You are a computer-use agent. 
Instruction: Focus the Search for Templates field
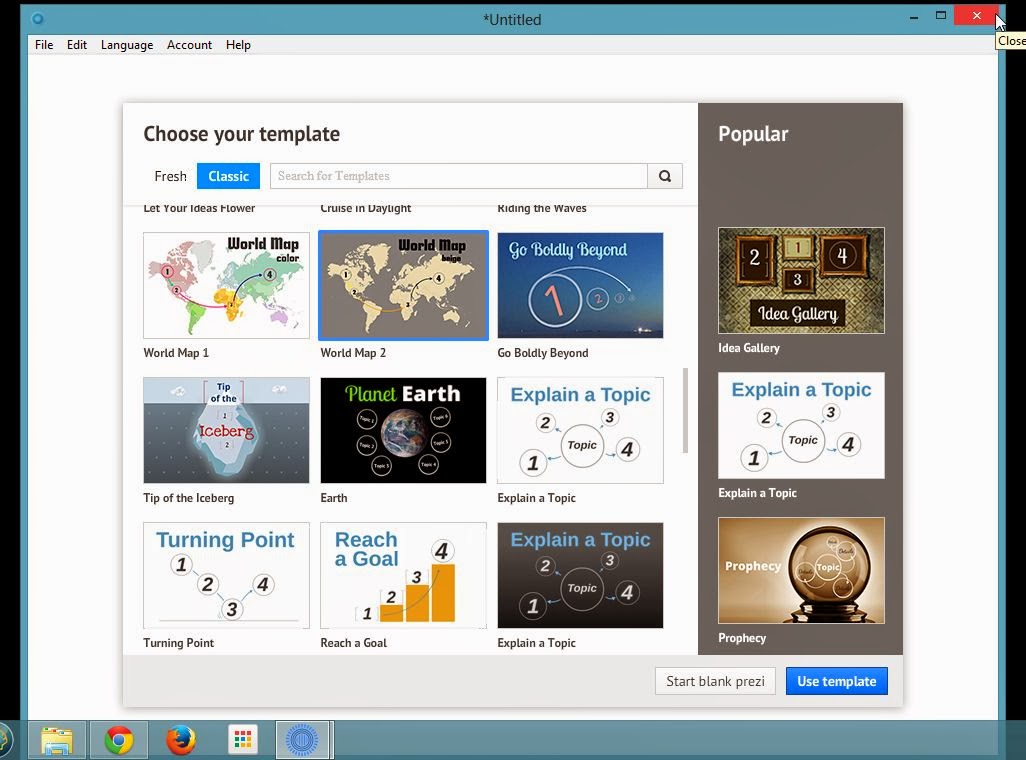459,176
